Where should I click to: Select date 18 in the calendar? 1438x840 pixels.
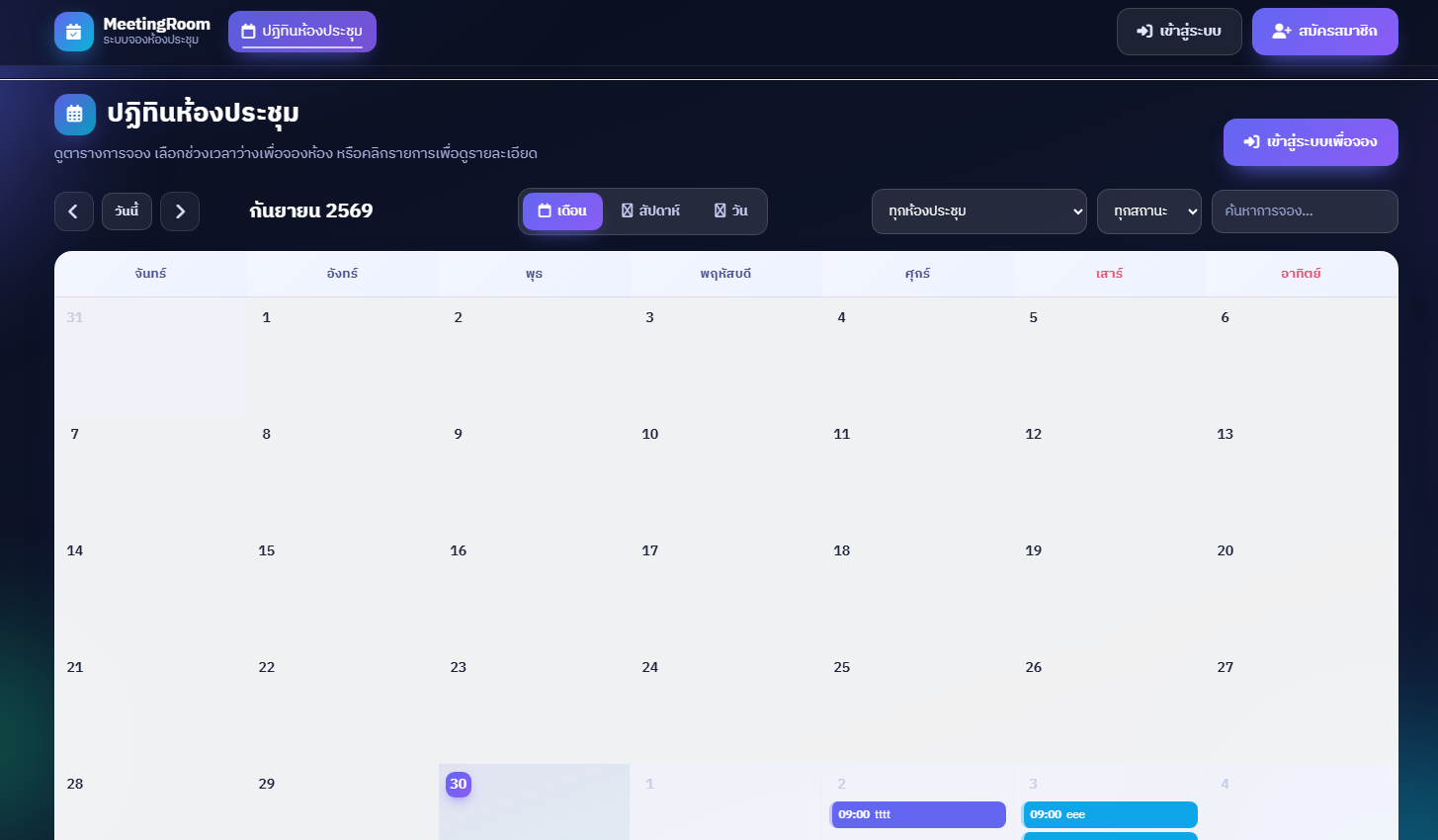842,550
